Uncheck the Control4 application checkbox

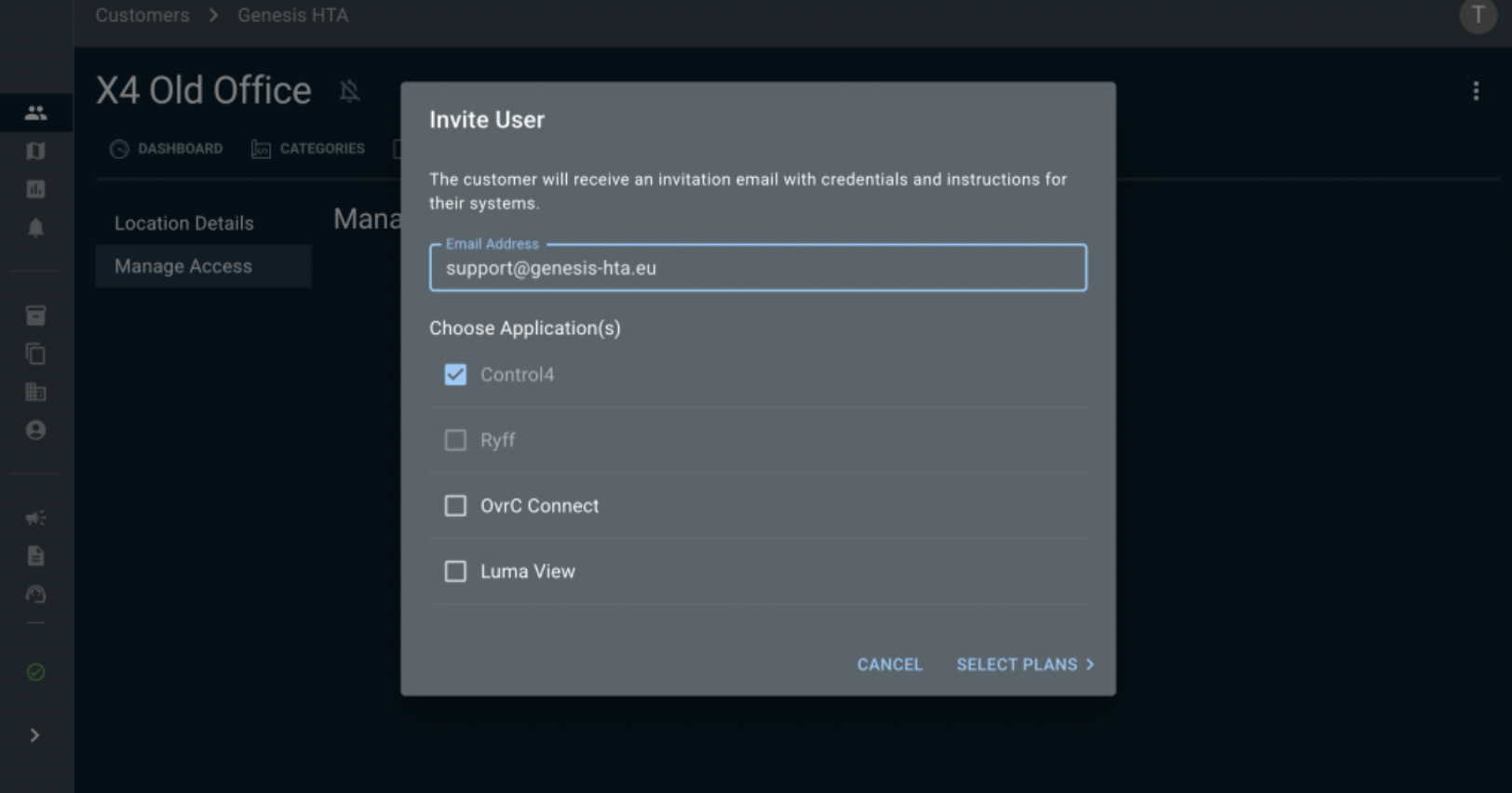click(x=455, y=374)
